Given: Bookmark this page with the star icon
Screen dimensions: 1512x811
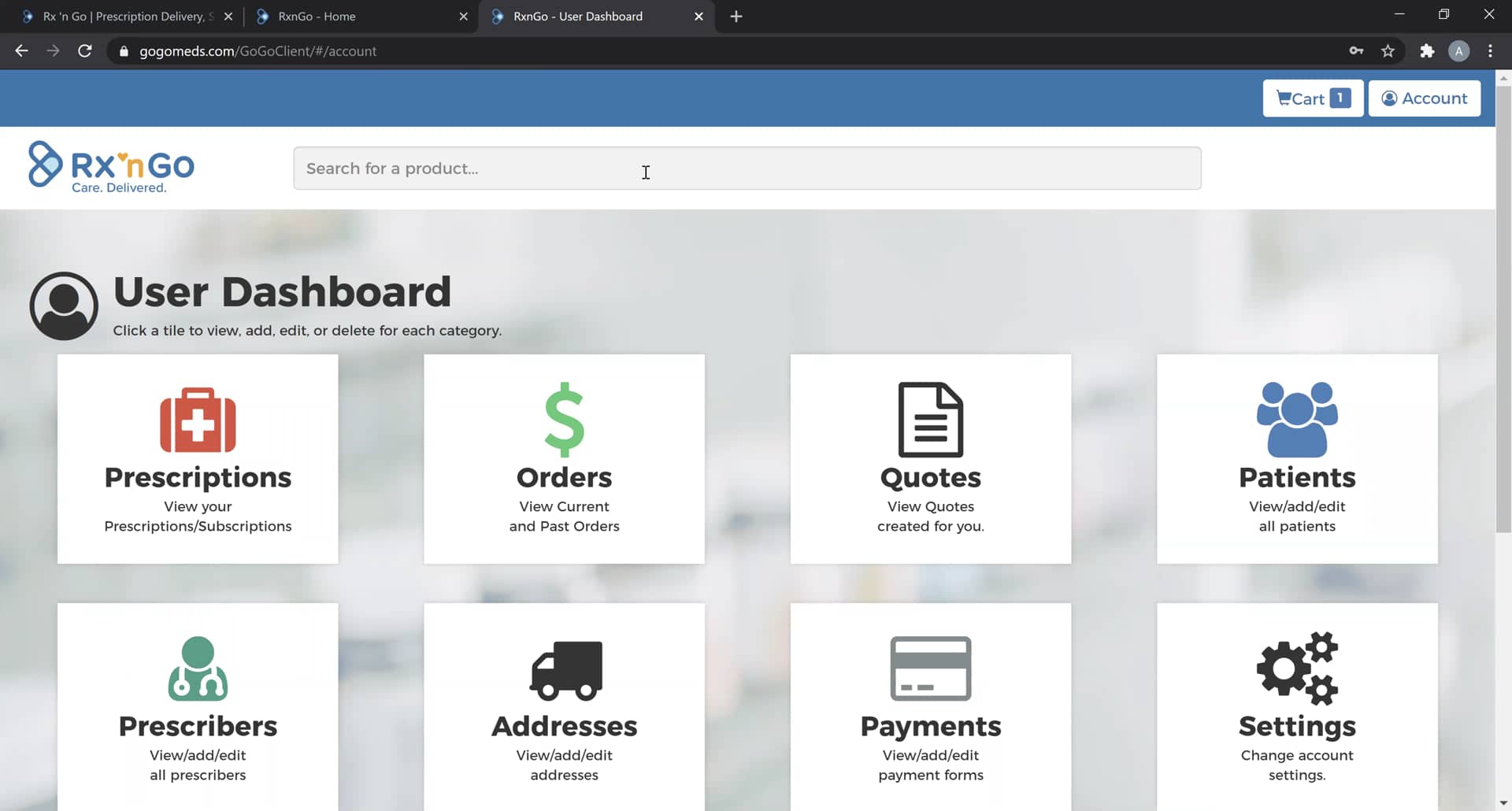Looking at the screenshot, I should (x=1388, y=51).
